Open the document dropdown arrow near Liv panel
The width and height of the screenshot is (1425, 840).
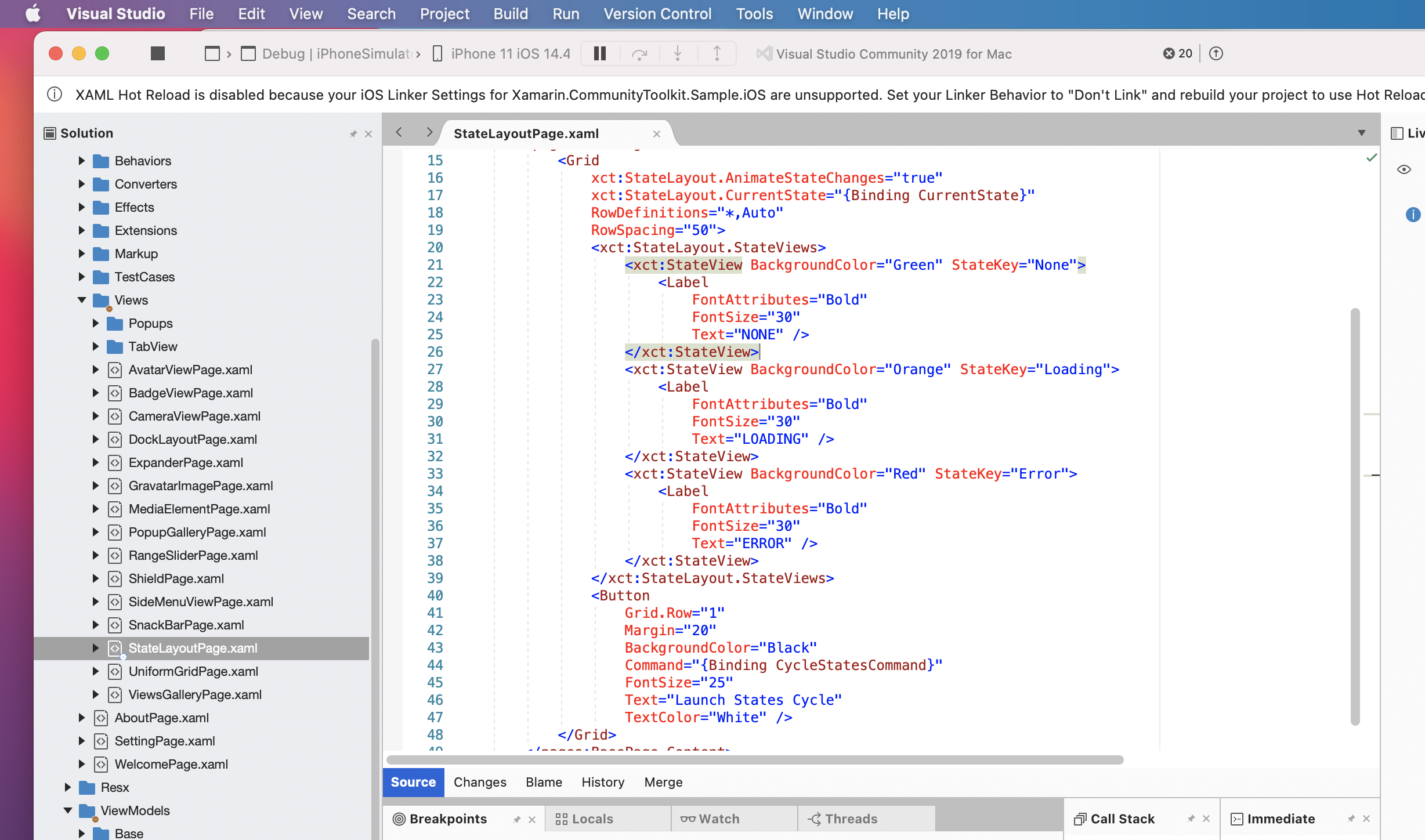click(1362, 133)
